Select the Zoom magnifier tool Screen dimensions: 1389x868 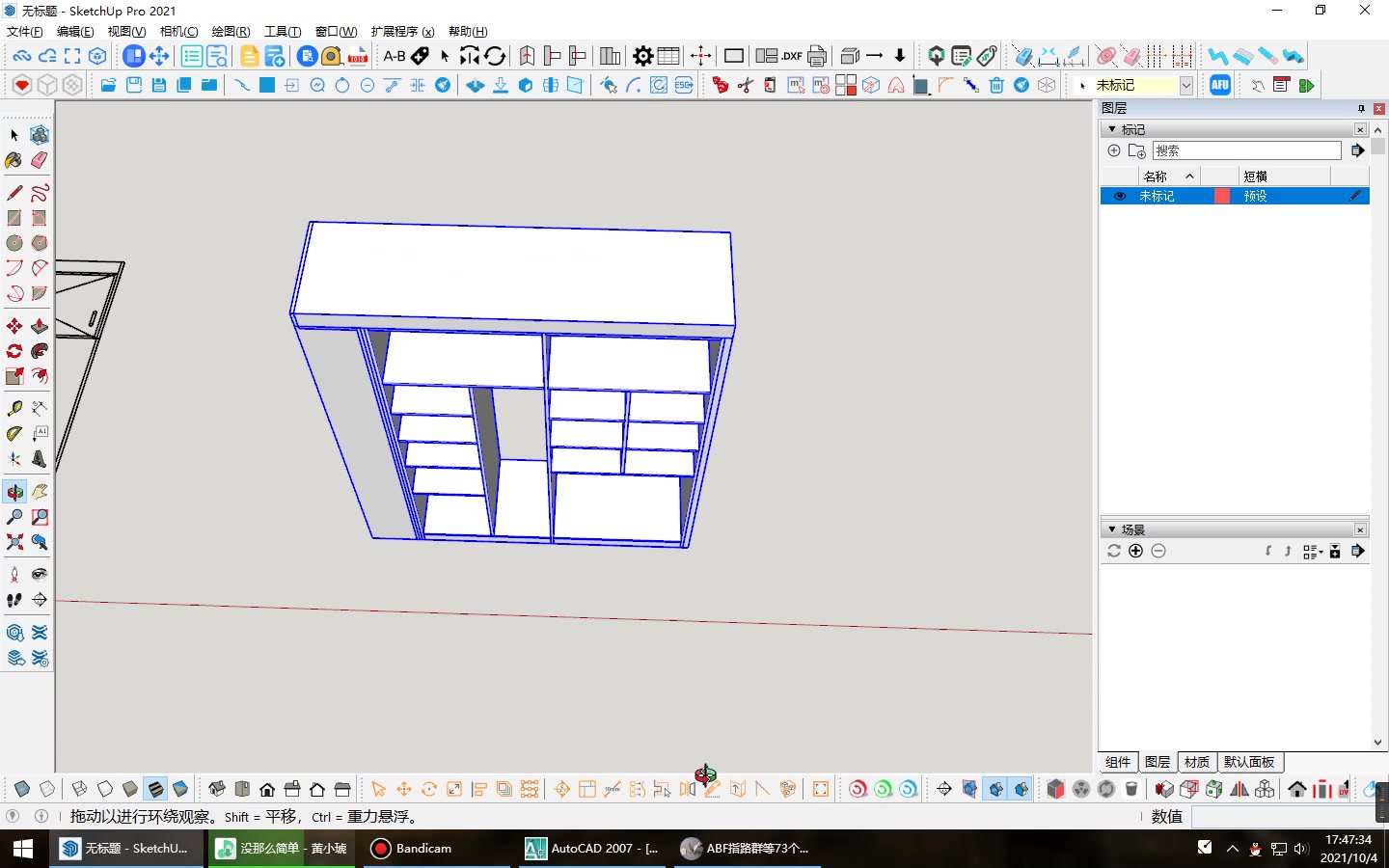click(x=14, y=517)
